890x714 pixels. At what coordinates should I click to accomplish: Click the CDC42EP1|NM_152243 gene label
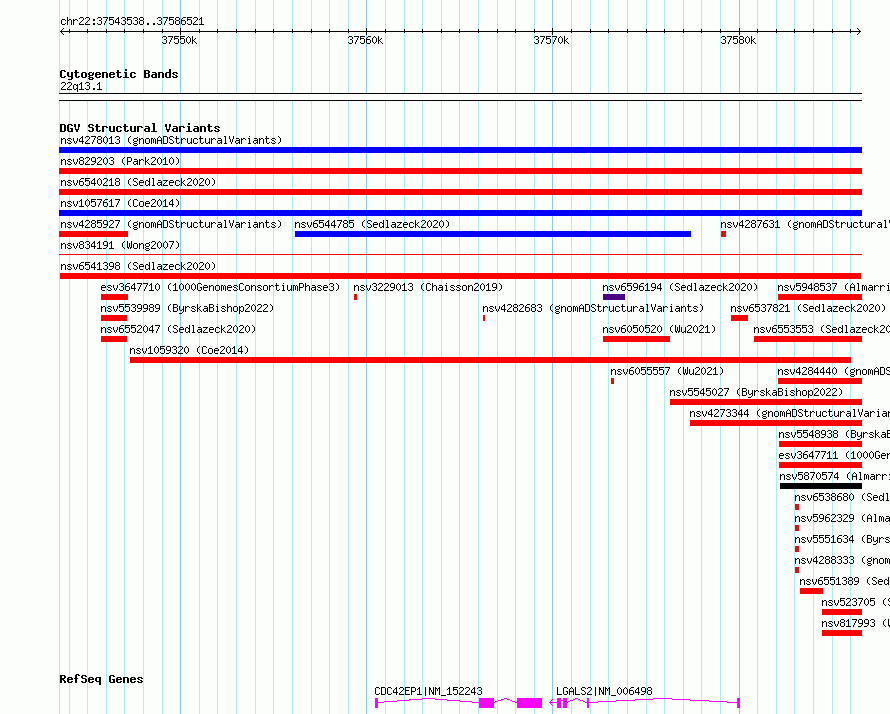click(429, 691)
